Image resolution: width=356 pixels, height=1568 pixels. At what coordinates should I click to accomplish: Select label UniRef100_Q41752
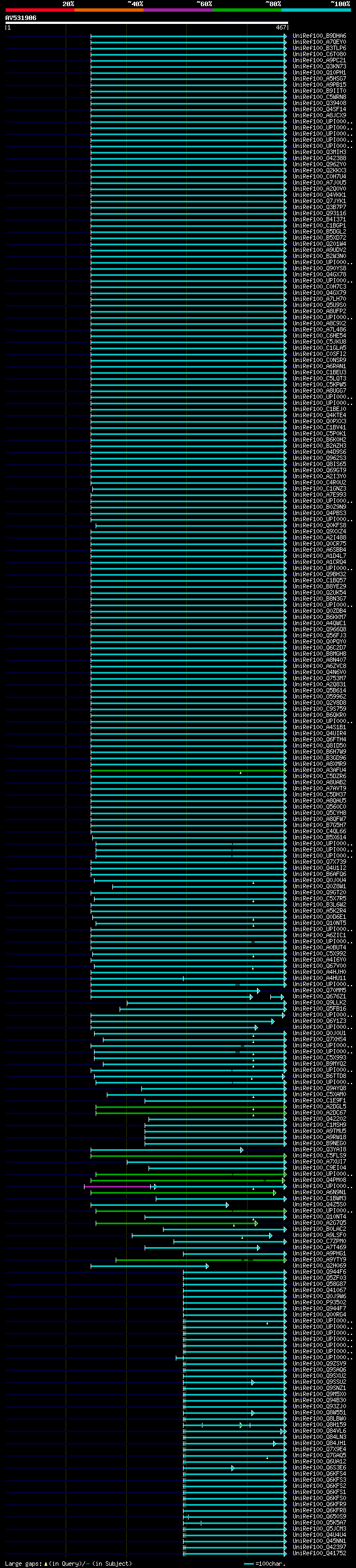[319, 1554]
